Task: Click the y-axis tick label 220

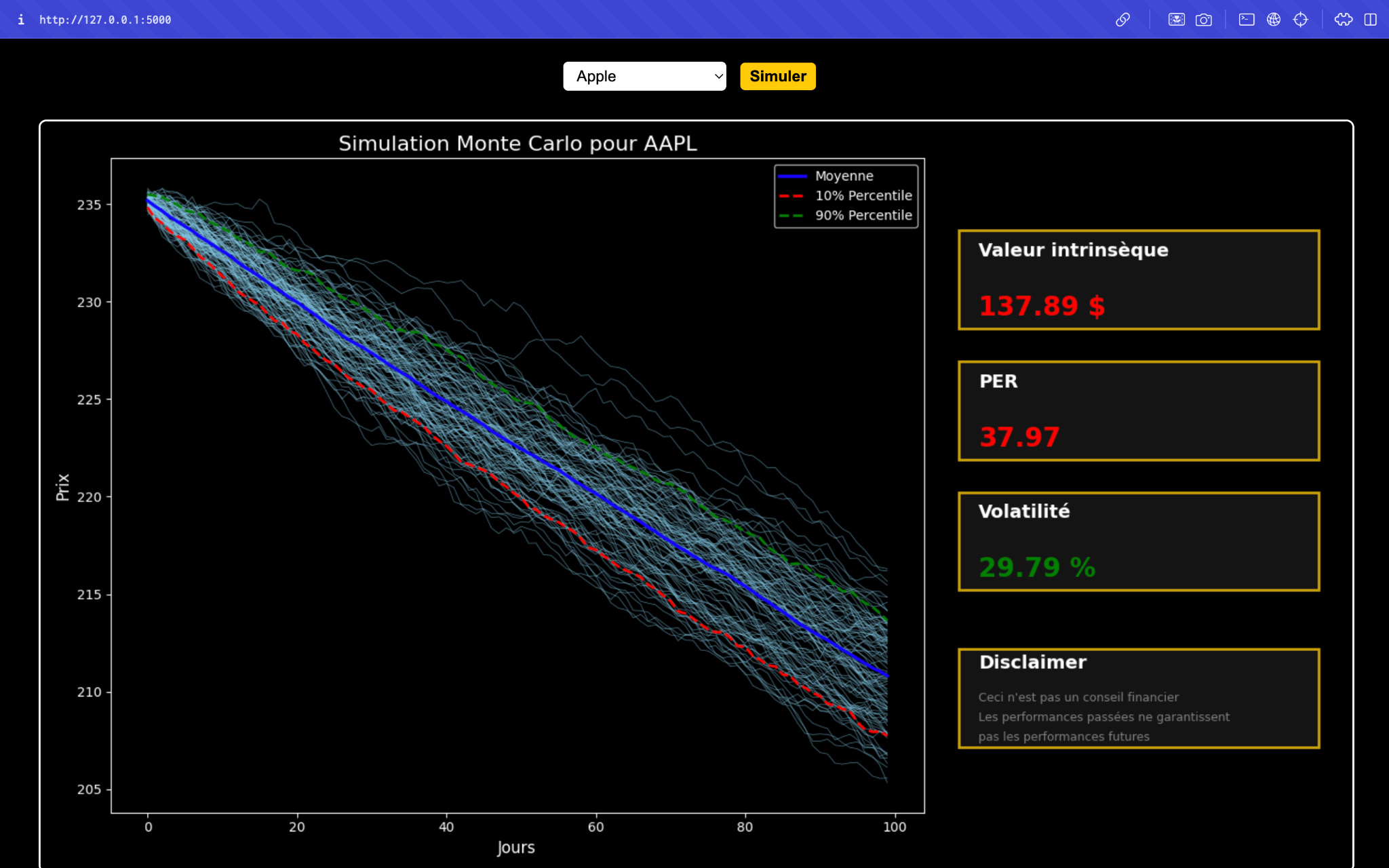Action: click(89, 497)
